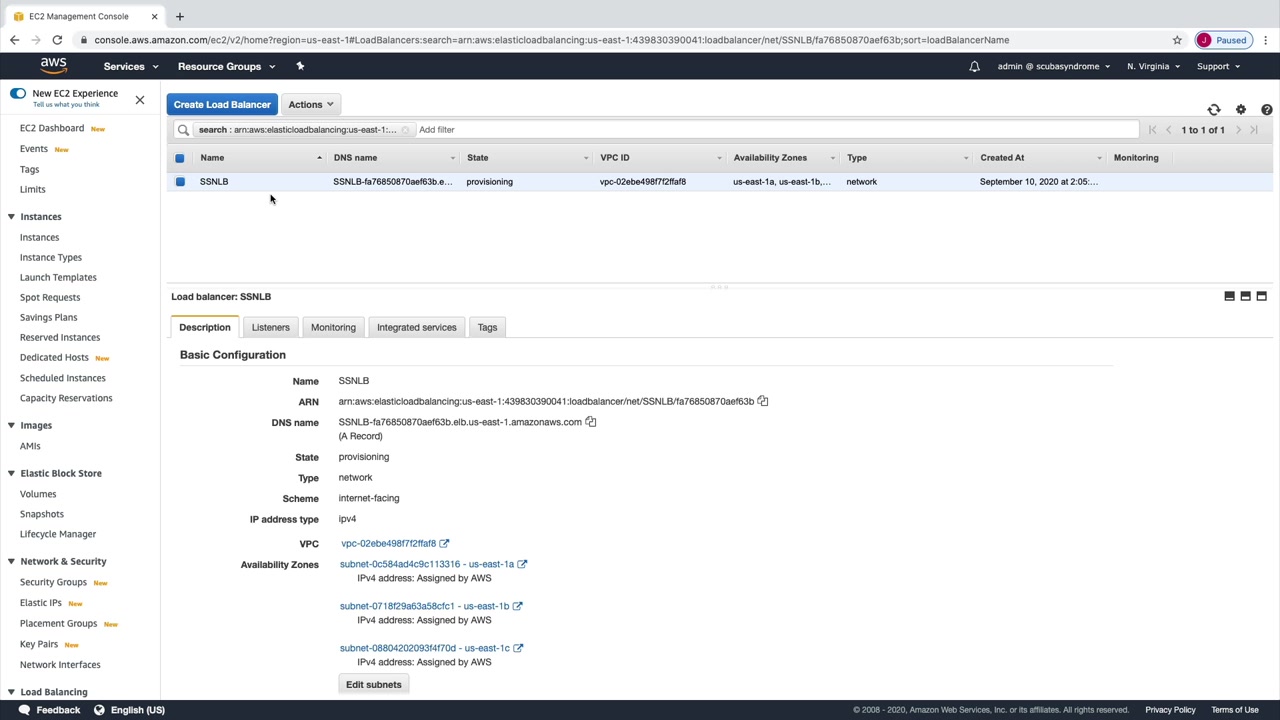Open the Support dropdown menu
The height and width of the screenshot is (720, 1280).
coord(1218,66)
